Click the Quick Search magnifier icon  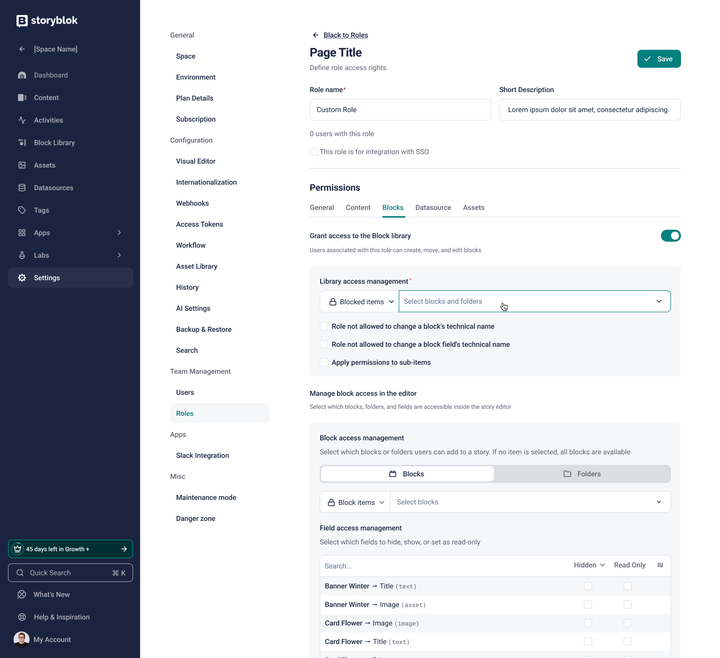point(20,573)
